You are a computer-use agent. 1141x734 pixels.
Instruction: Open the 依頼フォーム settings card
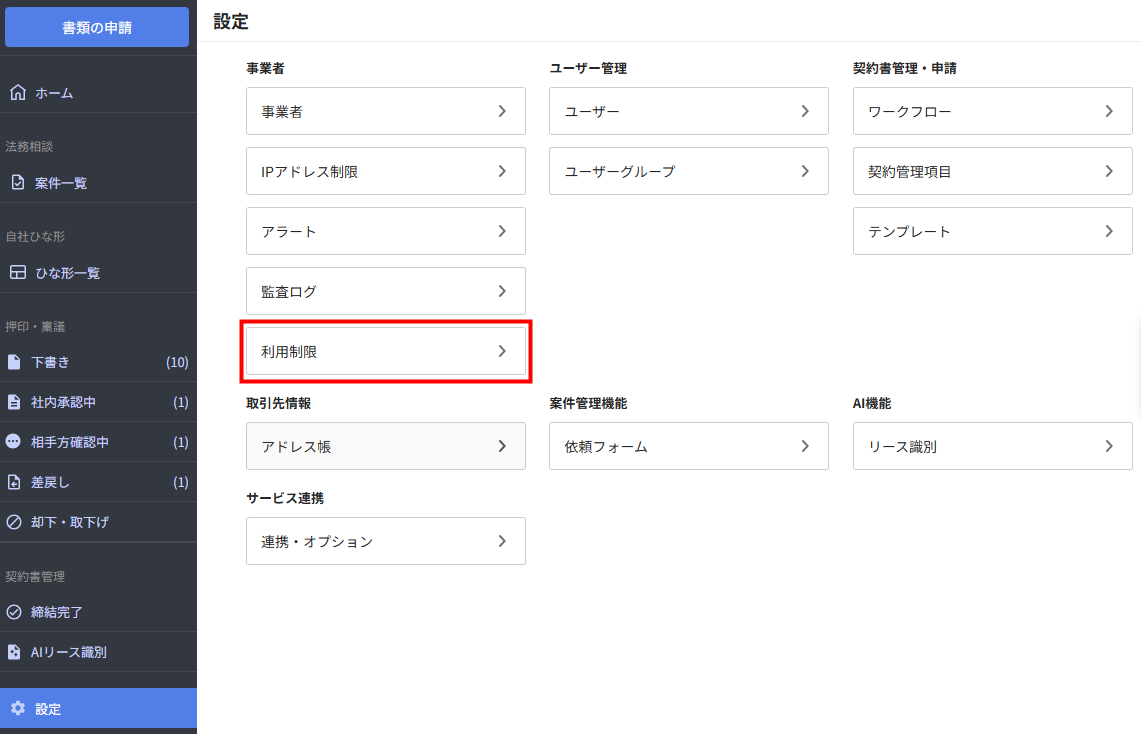(688, 446)
